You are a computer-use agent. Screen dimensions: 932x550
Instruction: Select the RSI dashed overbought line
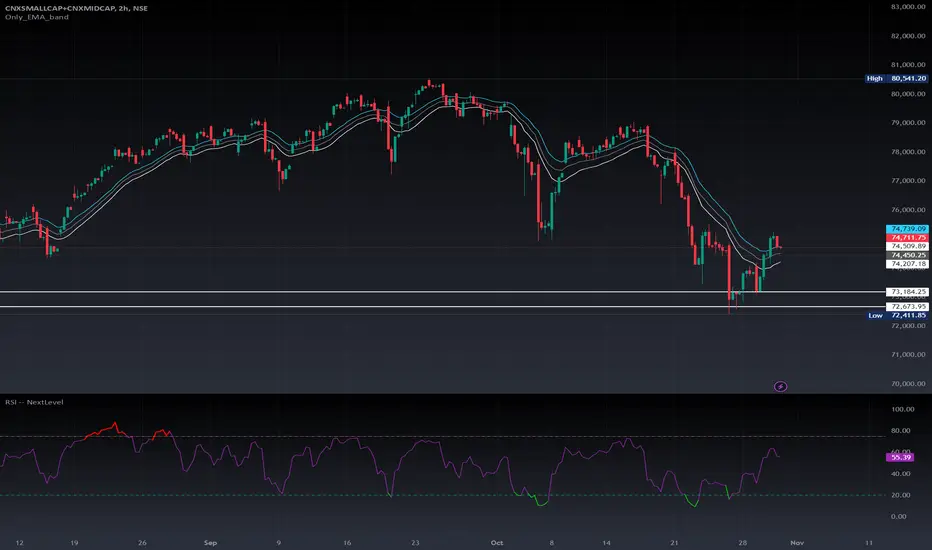(443, 437)
